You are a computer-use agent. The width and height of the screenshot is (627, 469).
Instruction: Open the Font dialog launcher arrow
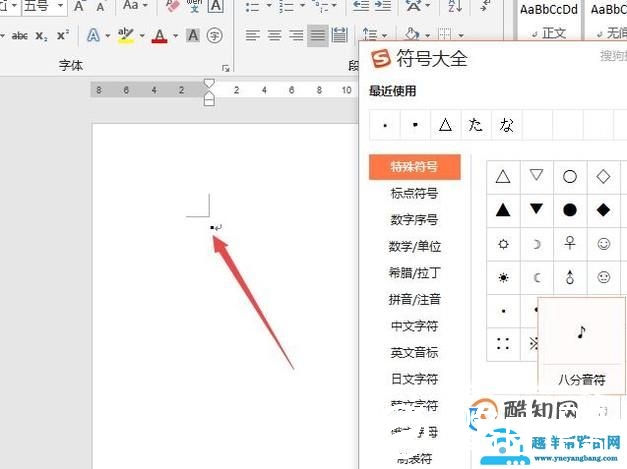point(226,68)
